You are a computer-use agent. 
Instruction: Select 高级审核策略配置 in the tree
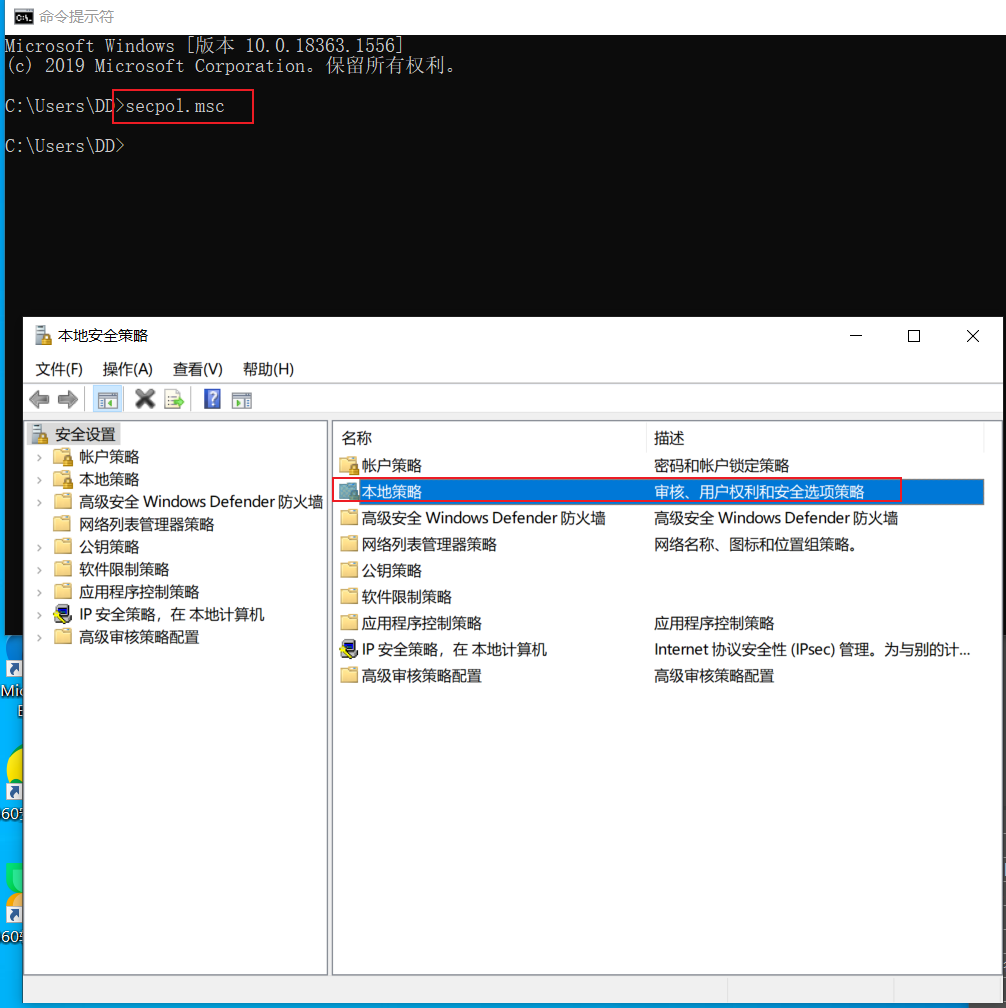coord(139,637)
